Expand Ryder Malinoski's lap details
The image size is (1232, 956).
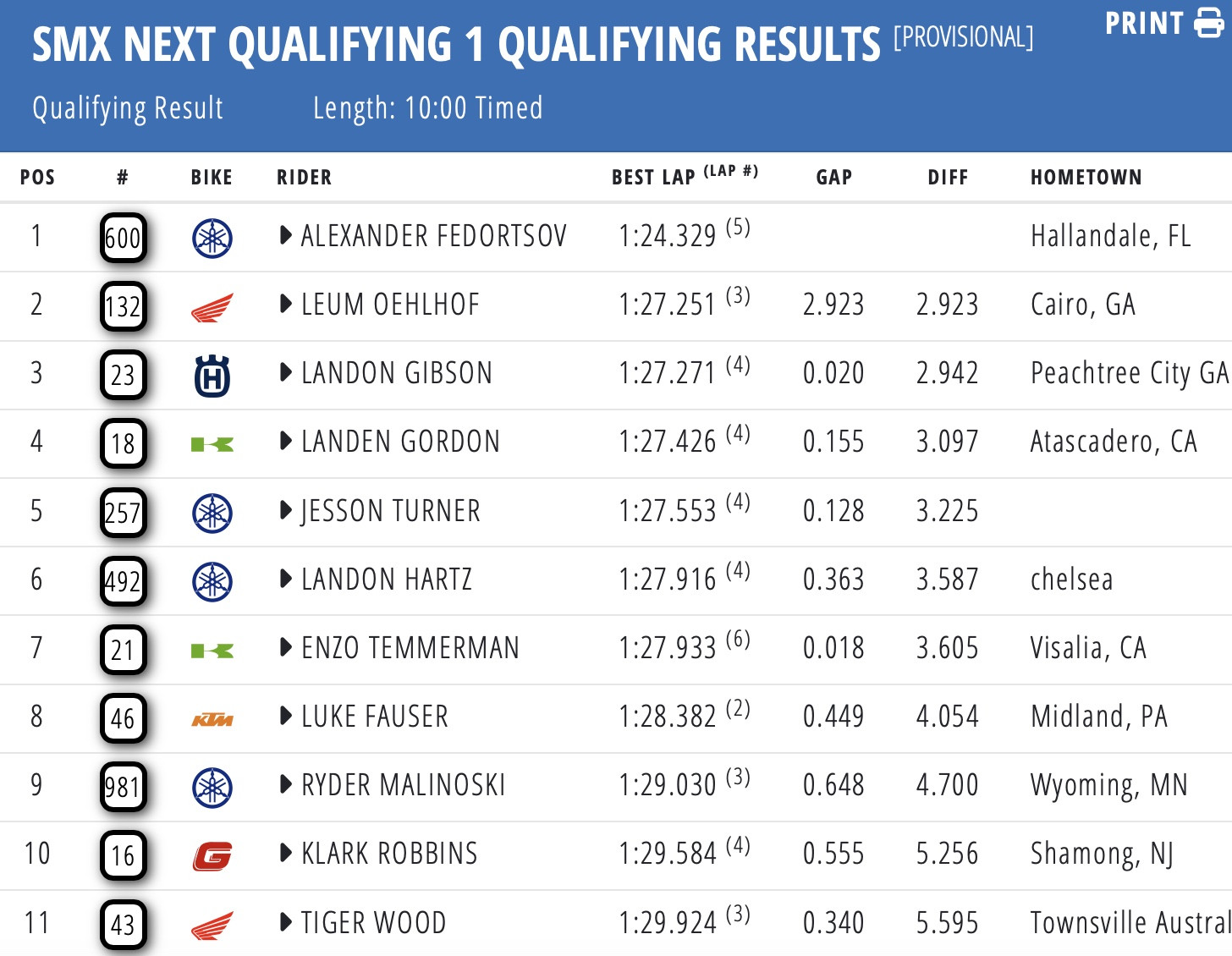point(286,785)
